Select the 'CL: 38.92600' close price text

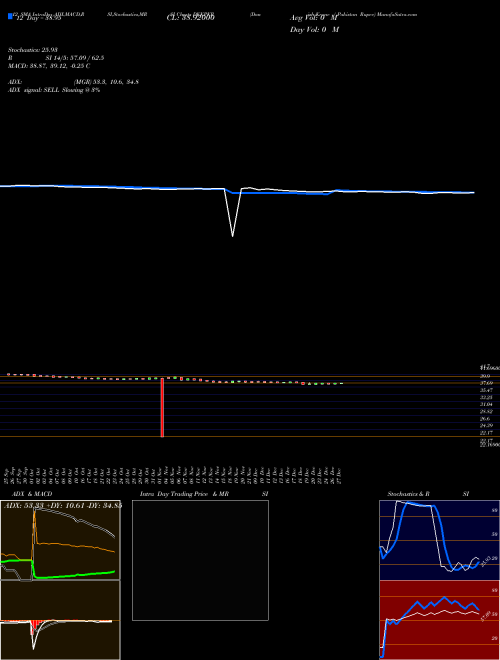point(191,18)
